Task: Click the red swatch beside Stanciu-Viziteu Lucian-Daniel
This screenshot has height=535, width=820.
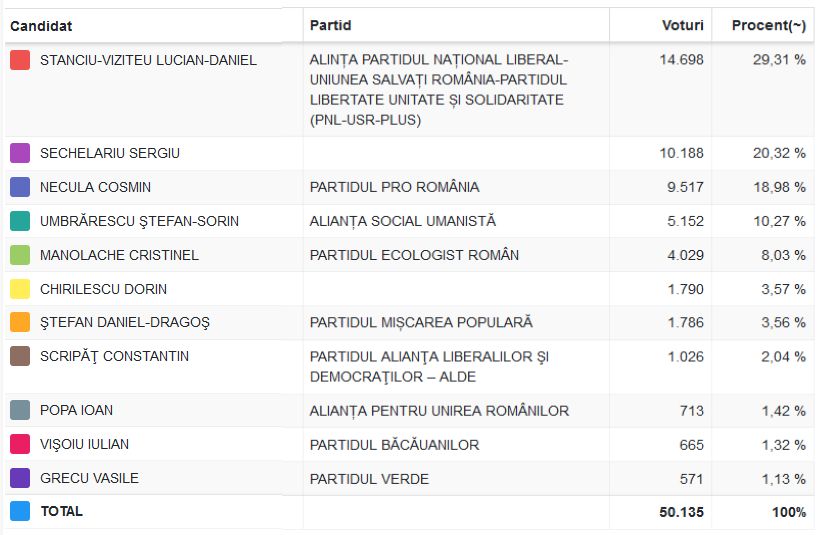Action: click(x=20, y=60)
